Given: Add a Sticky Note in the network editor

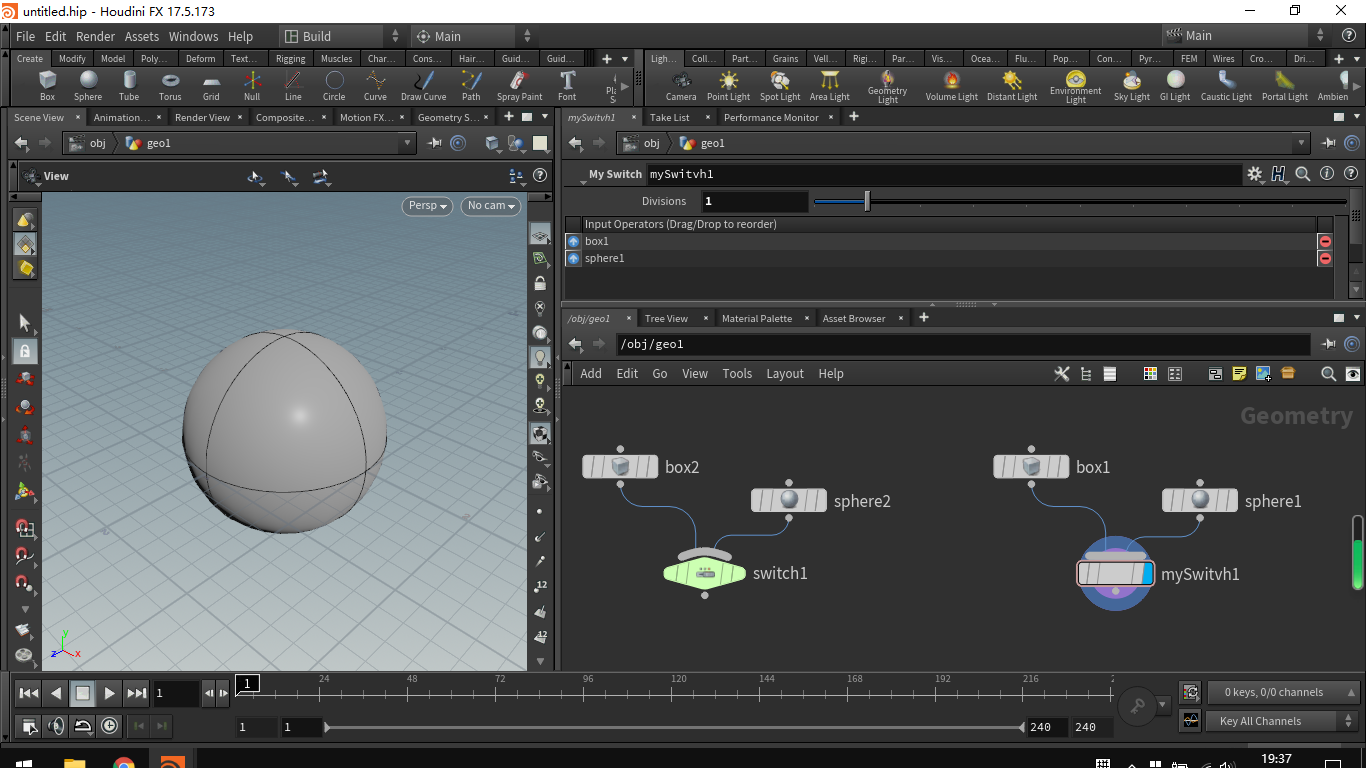Looking at the screenshot, I should (x=1239, y=373).
